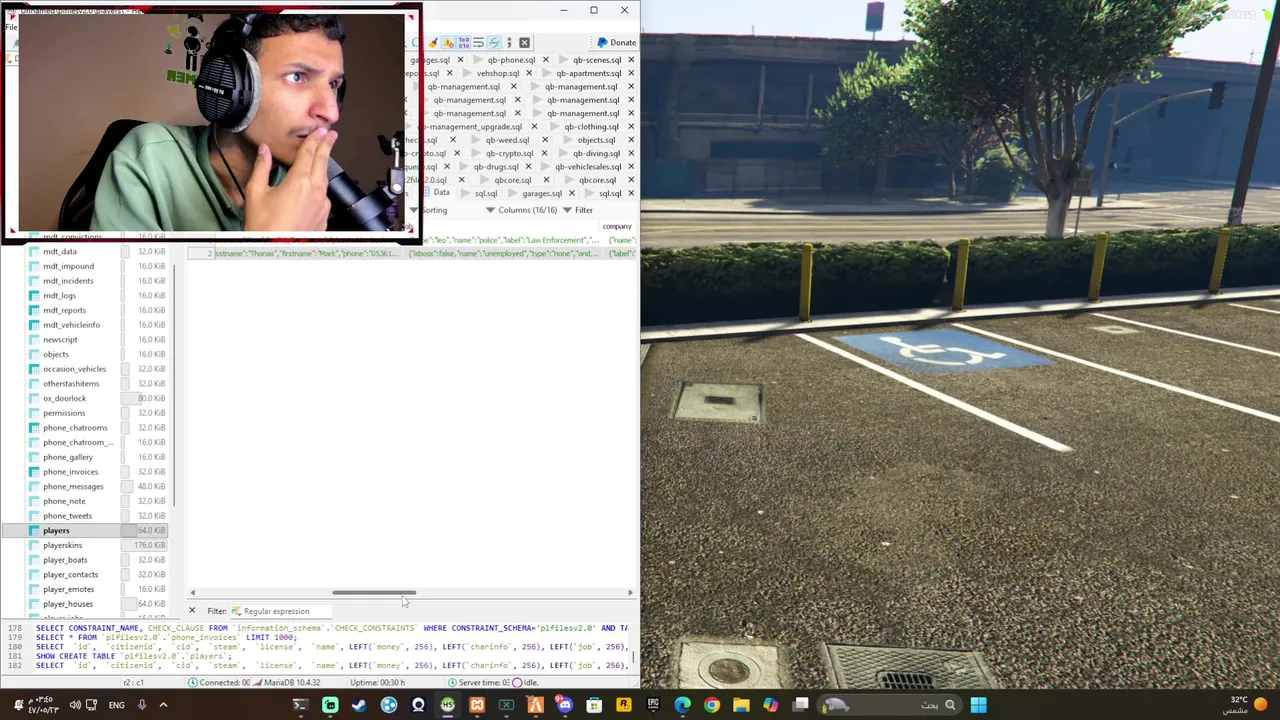Open the mdt_reports table

(x=64, y=310)
